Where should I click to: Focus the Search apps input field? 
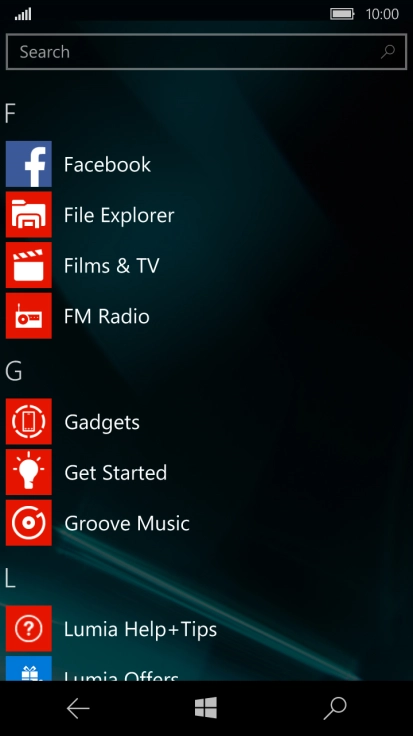[206, 52]
